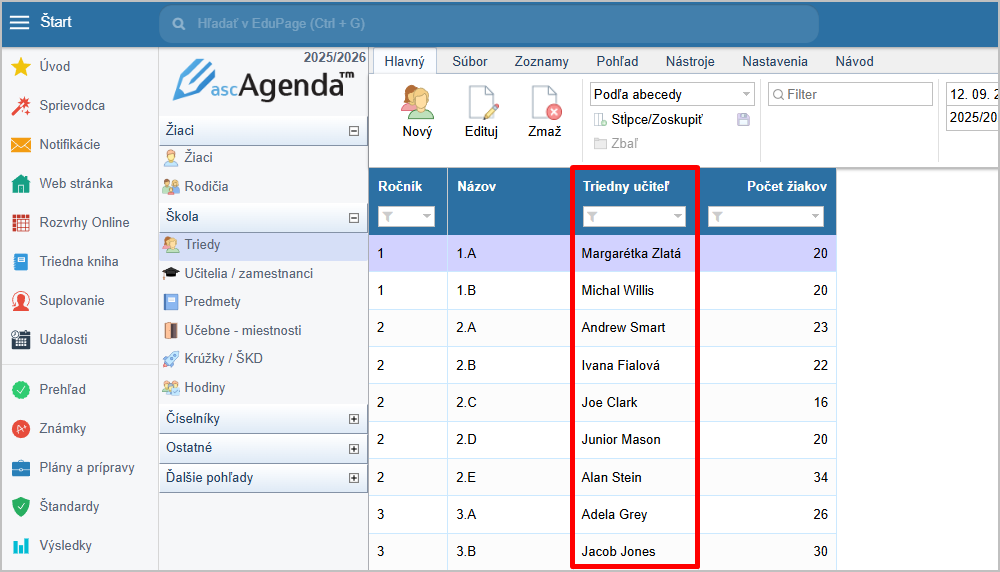Click the Zmaž delete icon
The width and height of the screenshot is (1000, 572).
(545, 102)
